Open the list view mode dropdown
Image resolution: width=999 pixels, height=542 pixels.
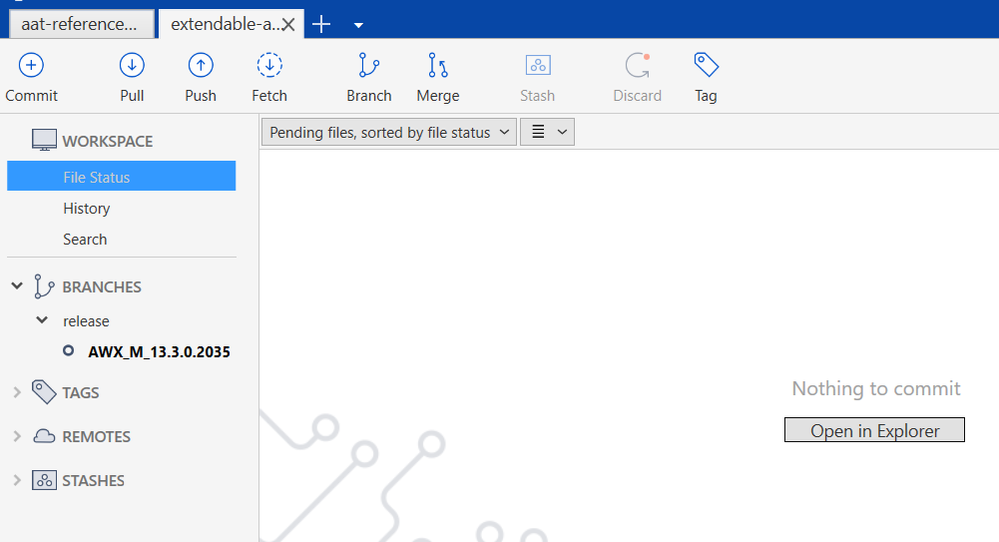[547, 132]
